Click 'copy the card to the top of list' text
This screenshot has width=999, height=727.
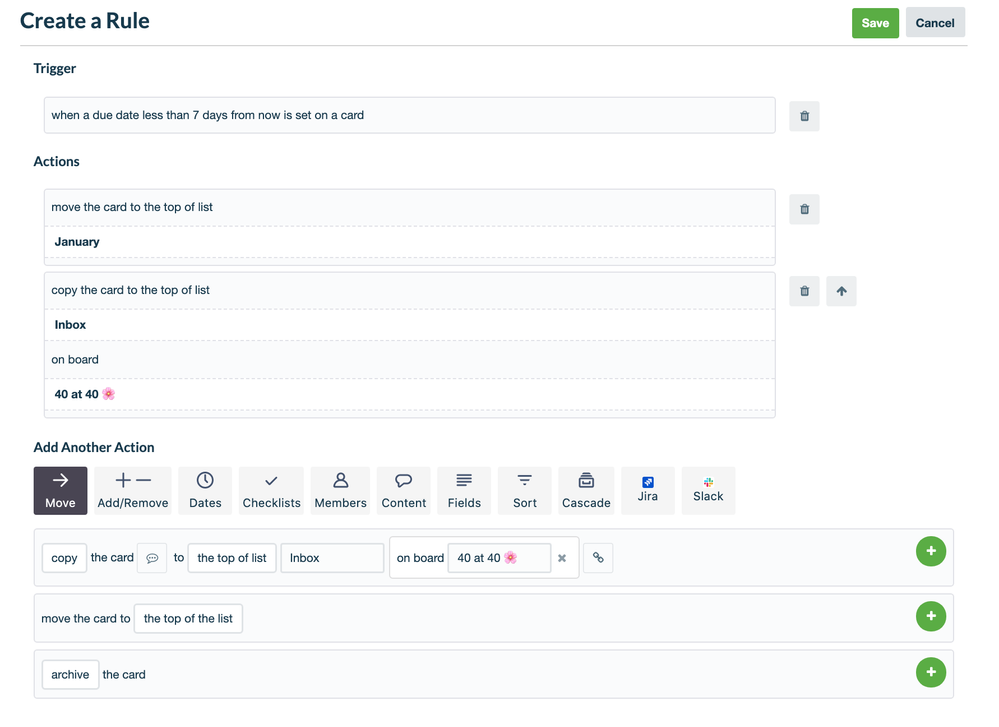[131, 290]
